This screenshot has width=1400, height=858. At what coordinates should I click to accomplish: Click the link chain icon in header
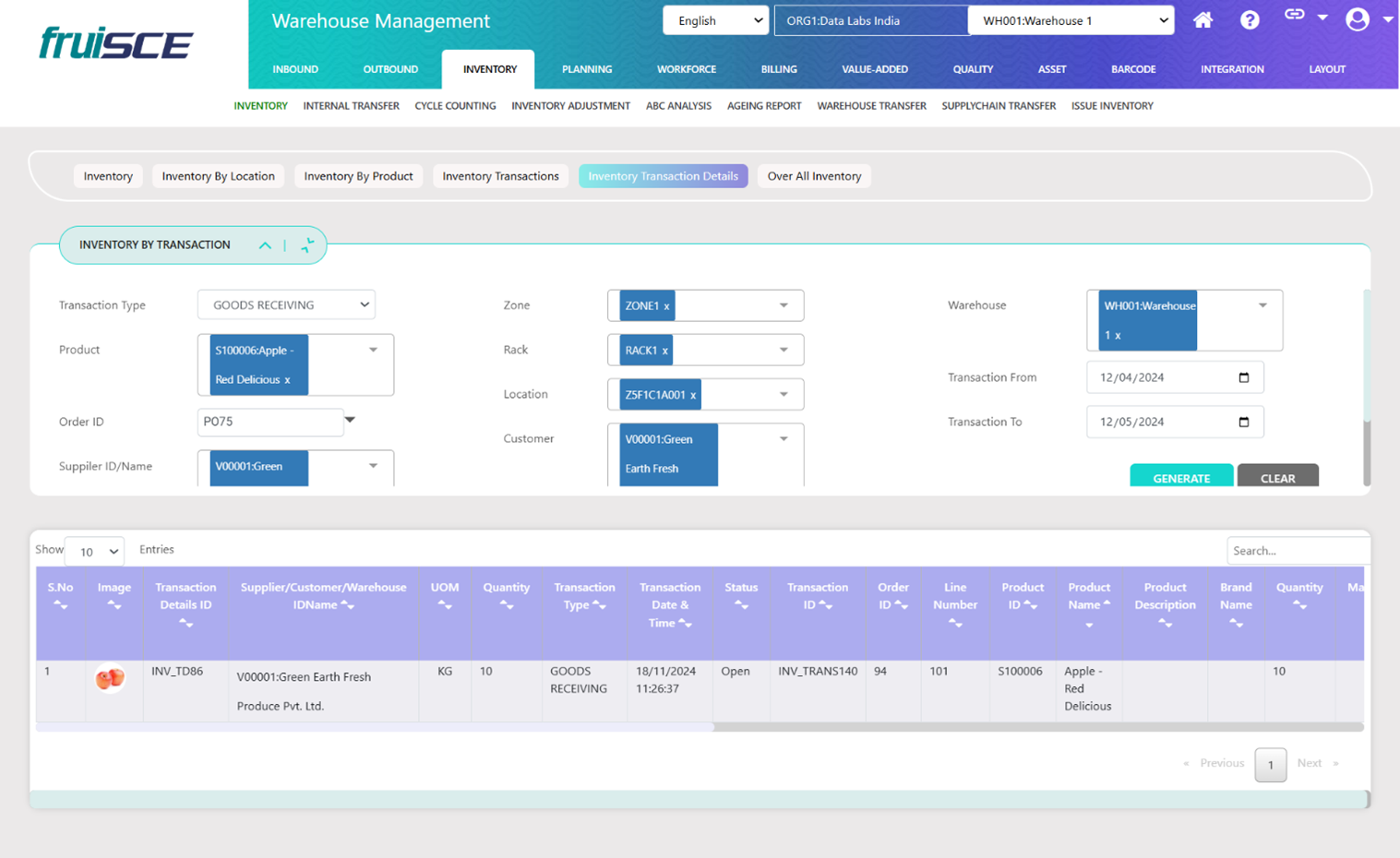tap(1295, 15)
